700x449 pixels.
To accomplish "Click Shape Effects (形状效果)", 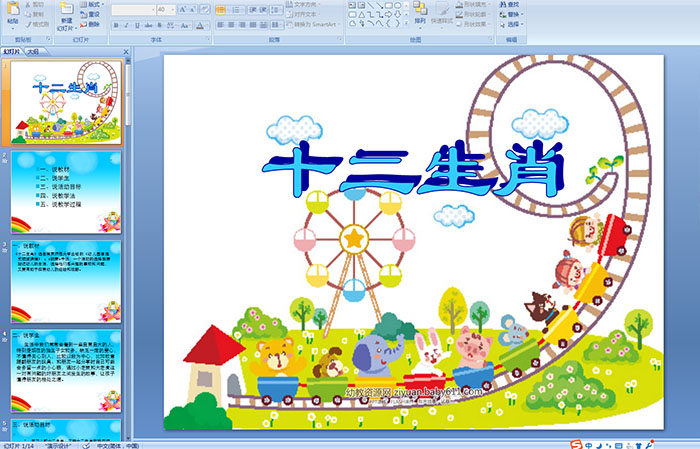I will [473, 24].
